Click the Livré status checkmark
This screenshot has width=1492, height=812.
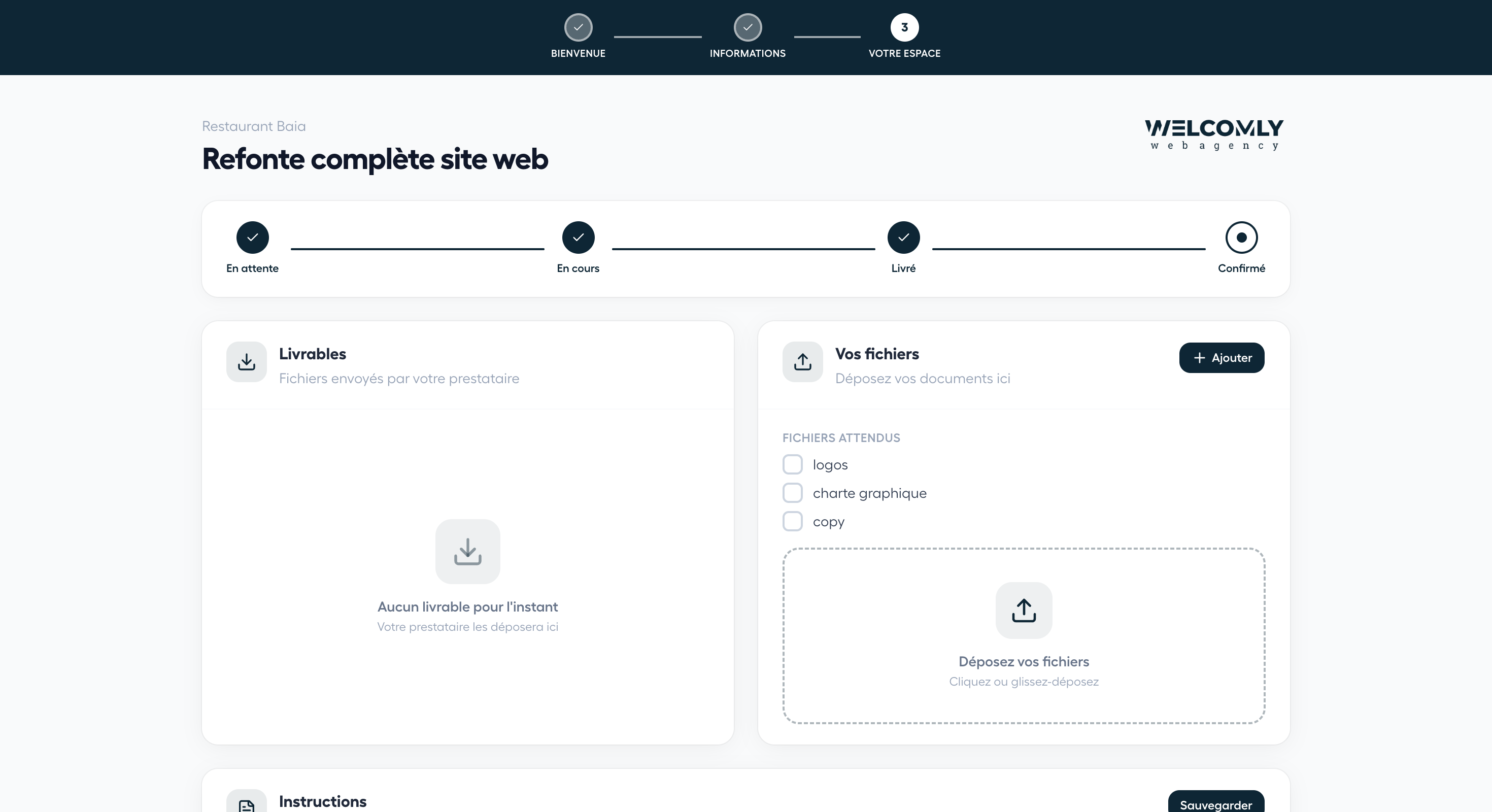pyautogui.click(x=903, y=238)
